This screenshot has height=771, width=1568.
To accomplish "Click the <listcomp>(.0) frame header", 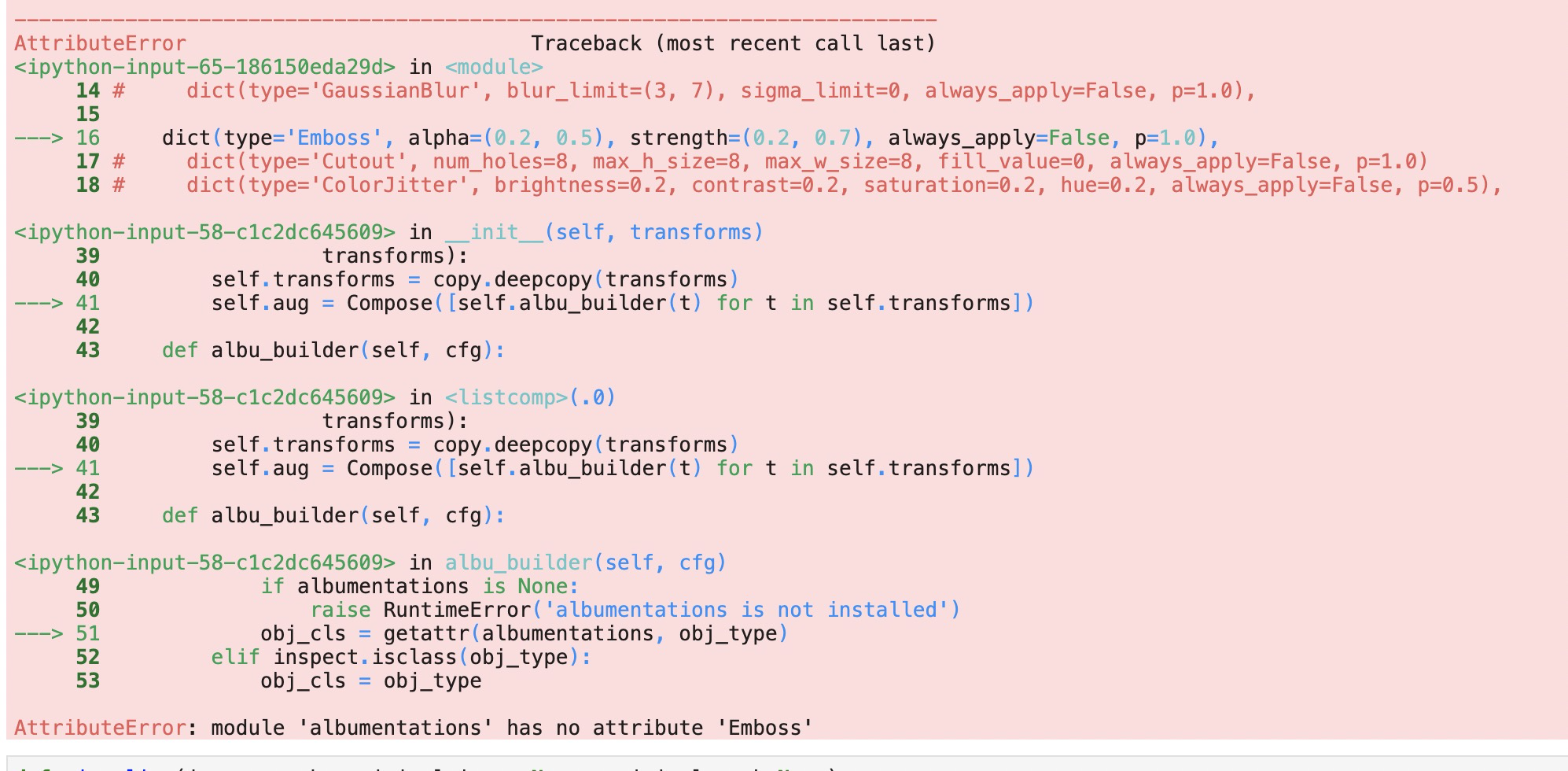I will (527, 396).
